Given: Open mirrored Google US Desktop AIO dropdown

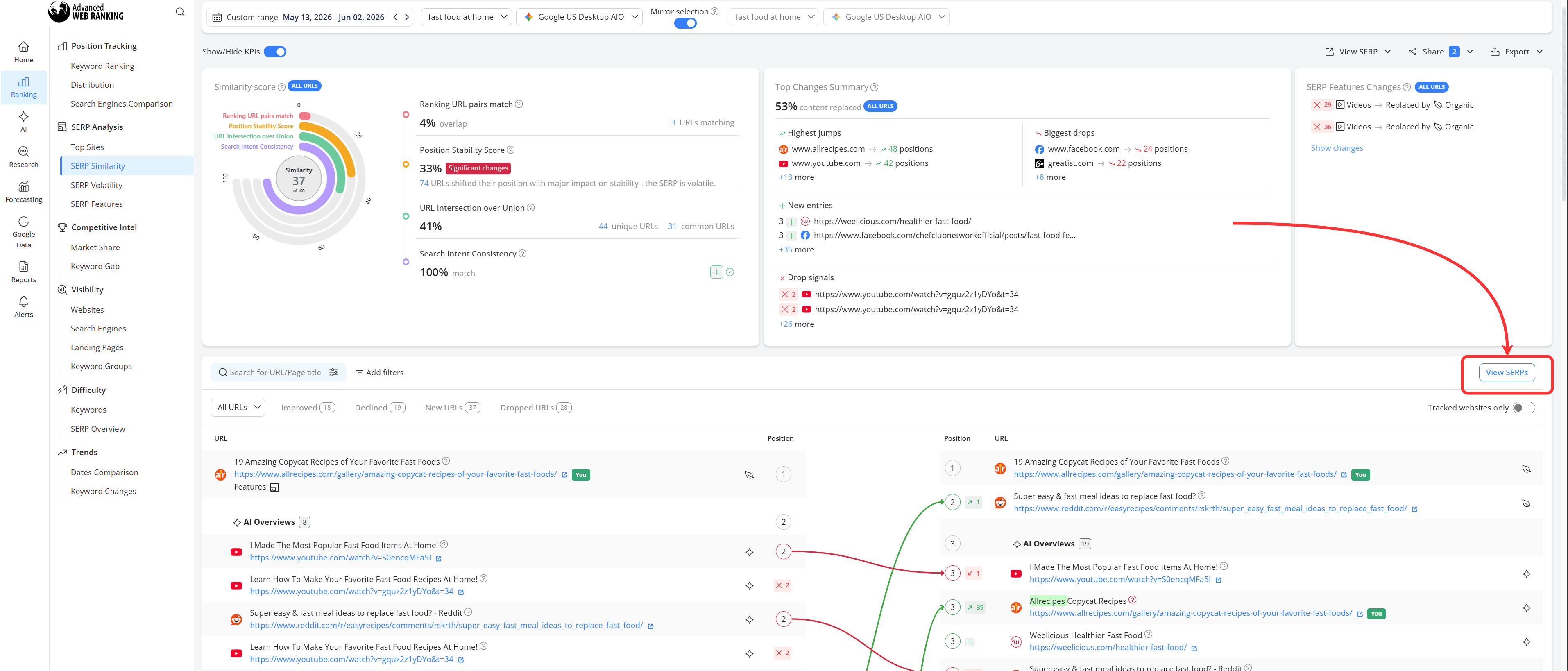Looking at the screenshot, I should click(x=887, y=17).
